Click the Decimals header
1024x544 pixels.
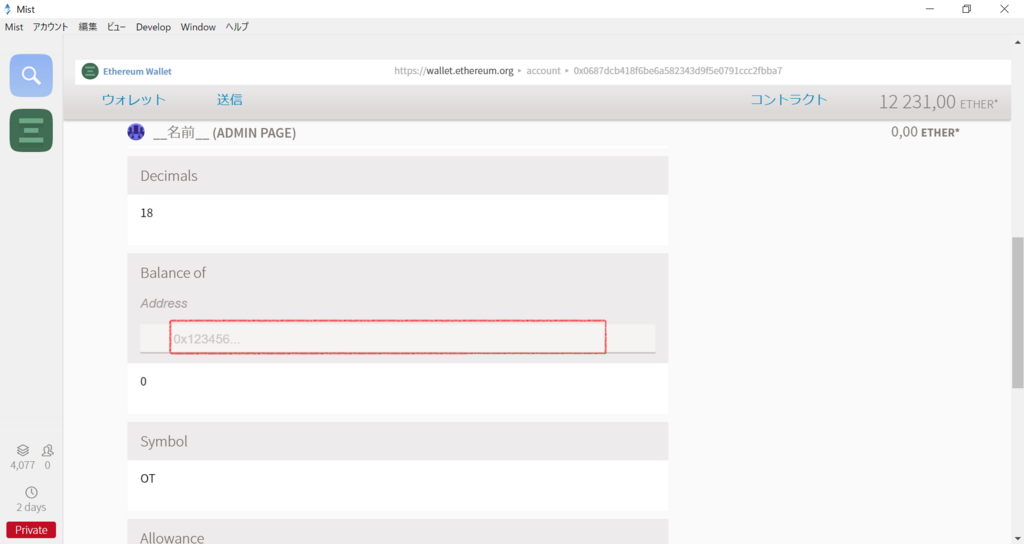click(398, 175)
